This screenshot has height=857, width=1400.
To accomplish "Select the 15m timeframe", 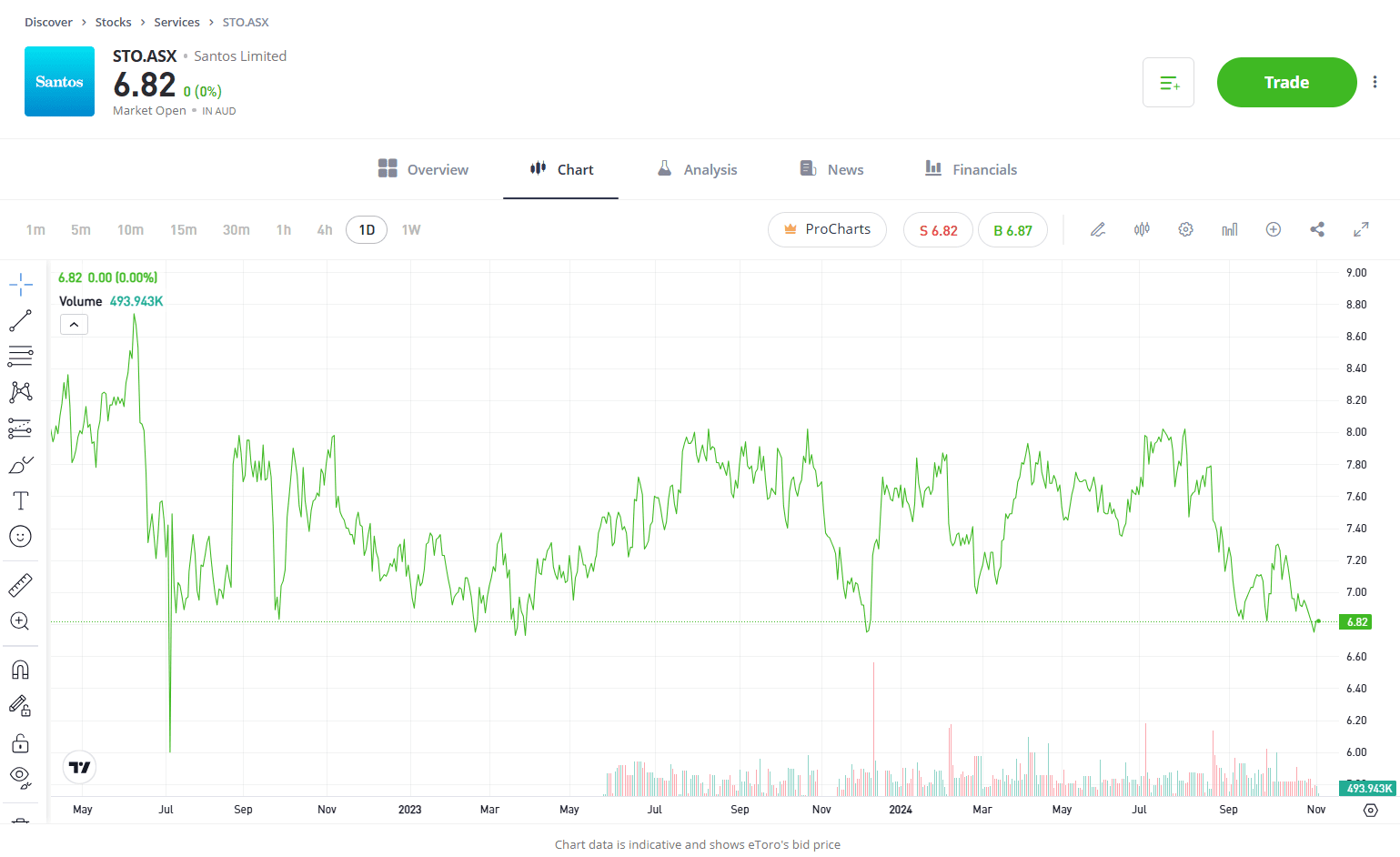I will (183, 230).
